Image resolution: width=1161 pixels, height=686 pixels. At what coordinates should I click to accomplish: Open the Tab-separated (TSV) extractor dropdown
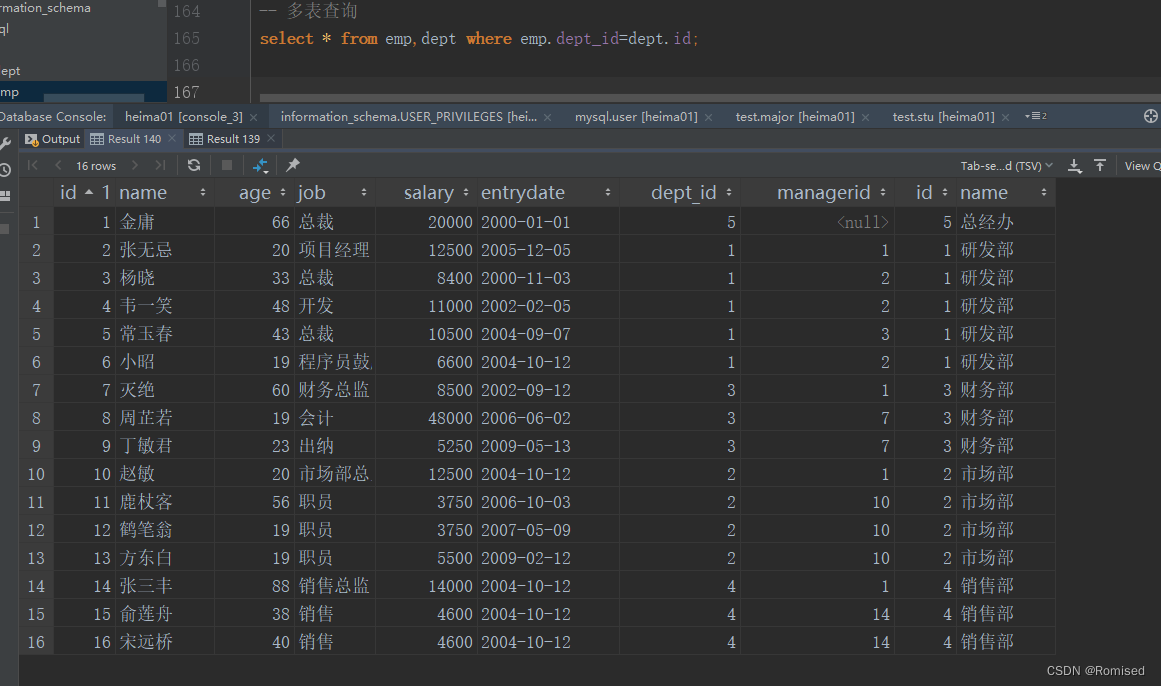pyautogui.click(x=1006, y=166)
